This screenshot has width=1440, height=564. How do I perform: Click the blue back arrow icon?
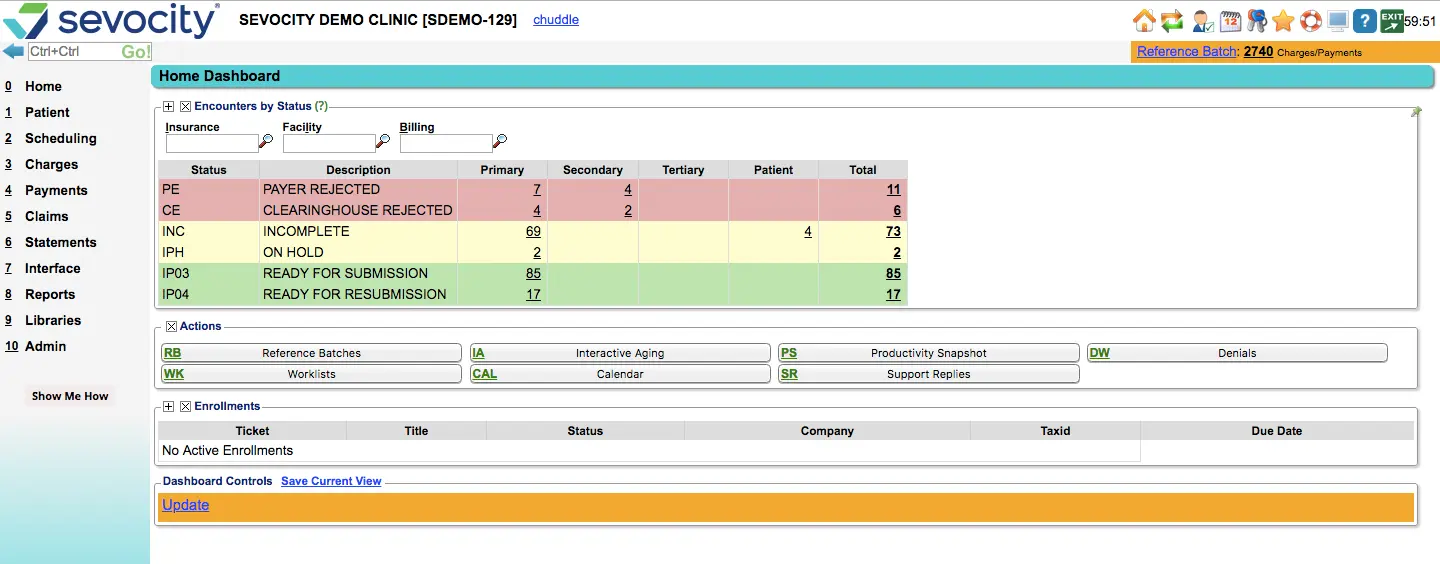click(x=13, y=51)
